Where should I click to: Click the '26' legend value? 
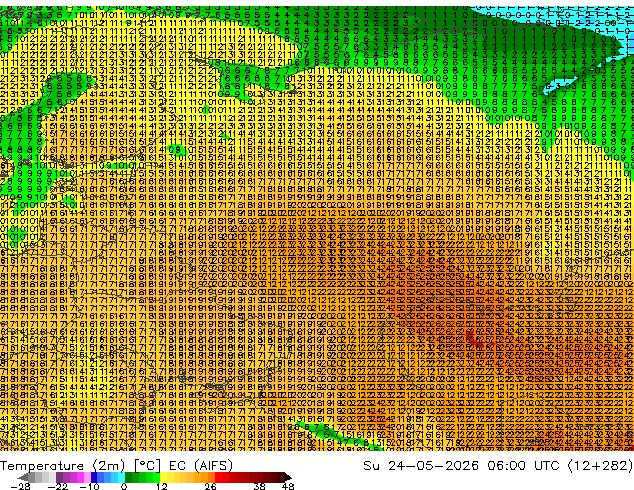[x=210, y=486]
